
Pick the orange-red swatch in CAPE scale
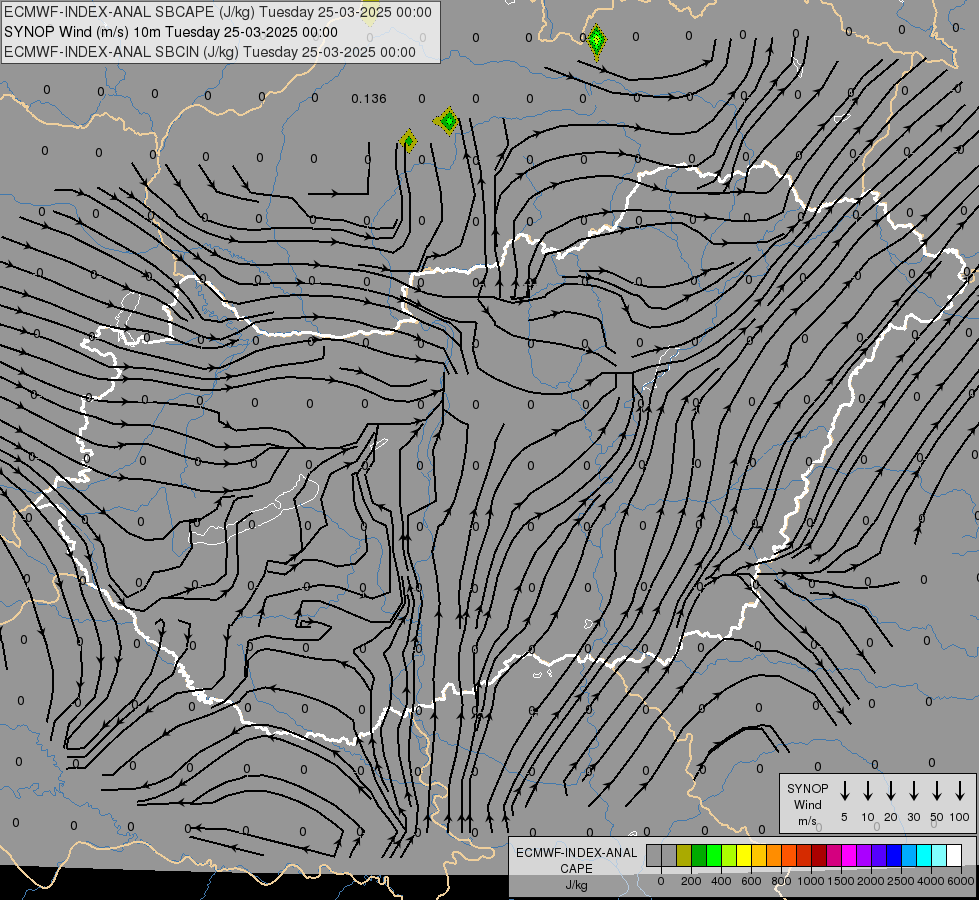coord(789,855)
